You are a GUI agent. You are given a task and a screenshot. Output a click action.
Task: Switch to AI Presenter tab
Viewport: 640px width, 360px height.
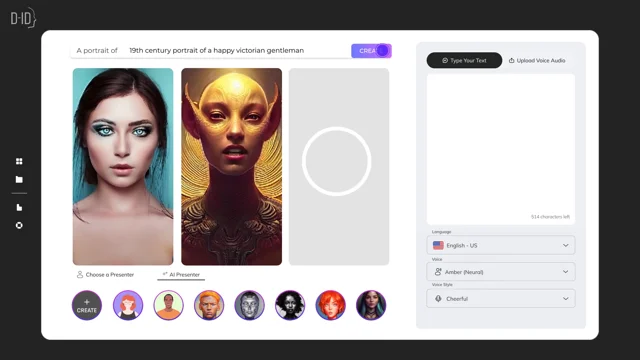[181, 275]
